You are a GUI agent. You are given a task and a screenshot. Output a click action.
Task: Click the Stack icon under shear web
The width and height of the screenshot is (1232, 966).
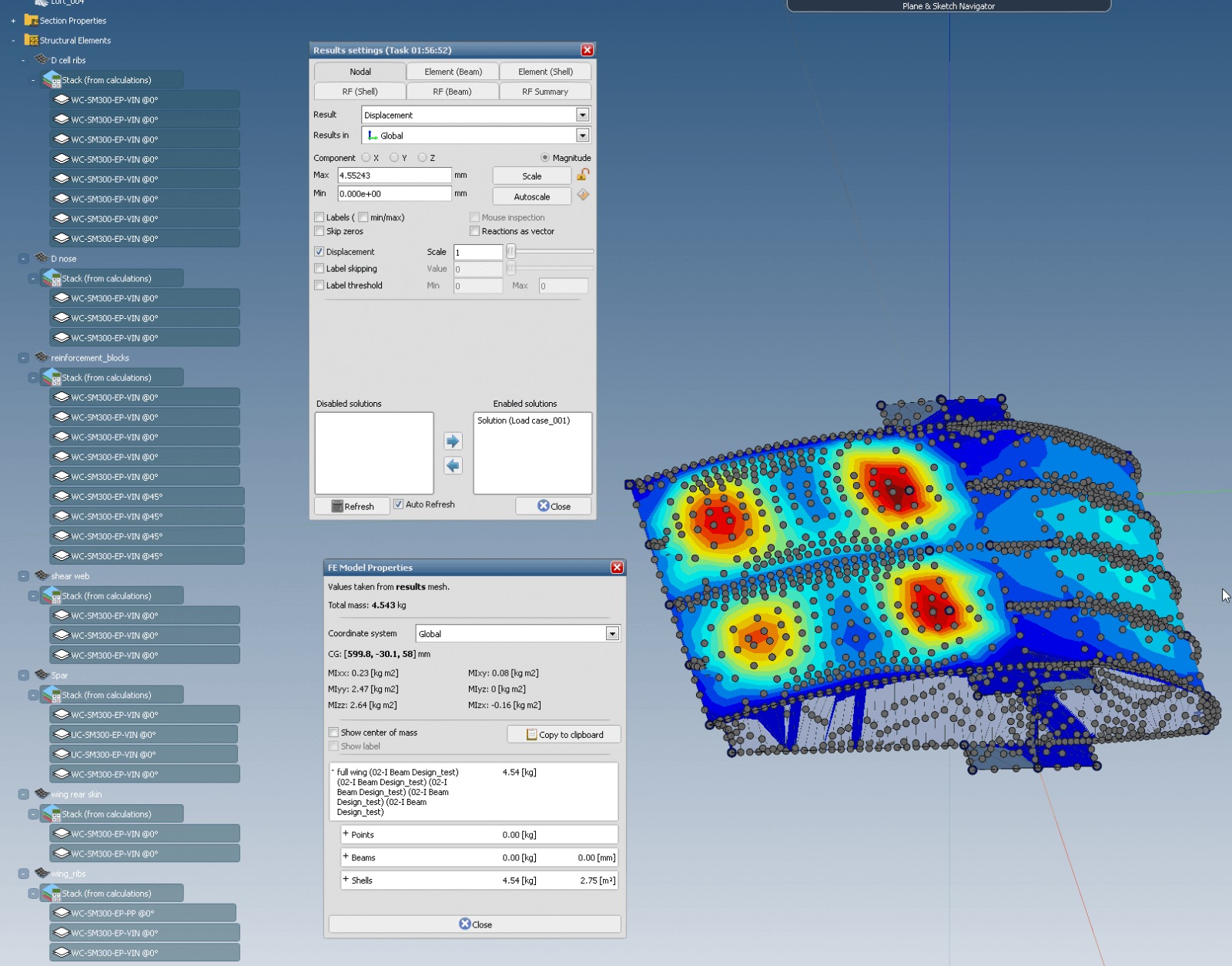point(52,595)
